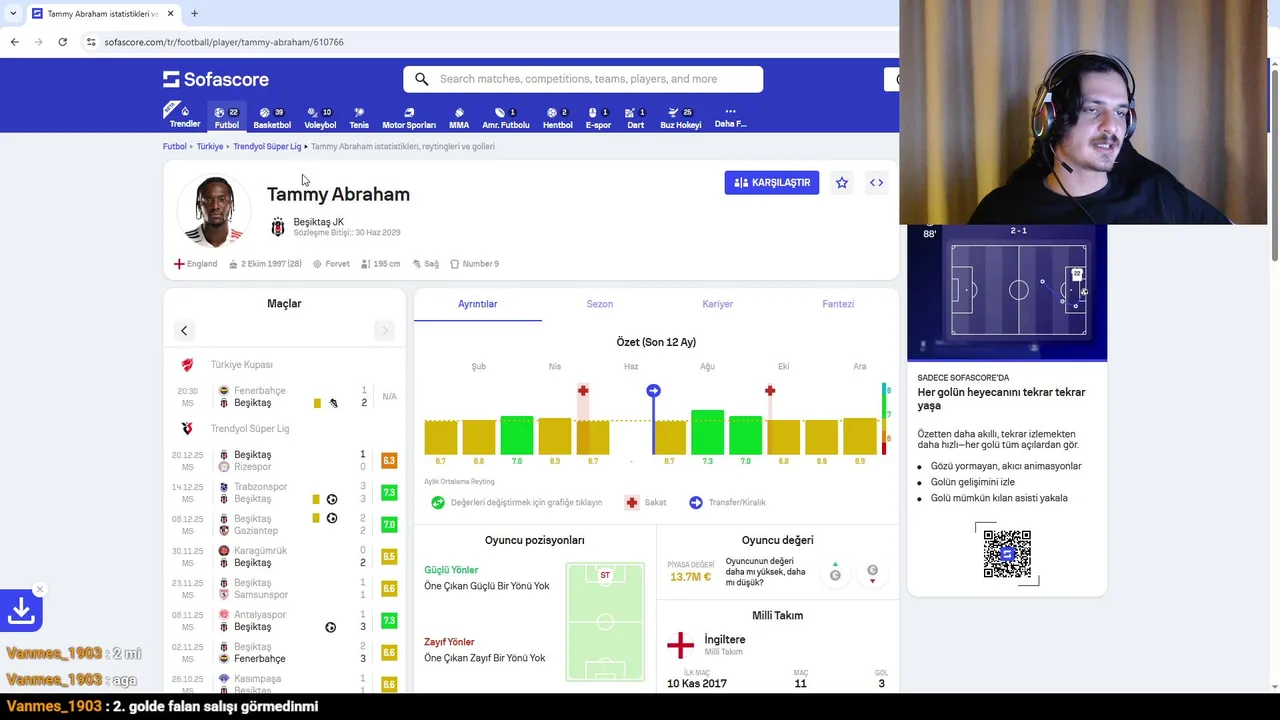Open the Sofascore home logo
1280x720 pixels.
[x=216, y=79]
